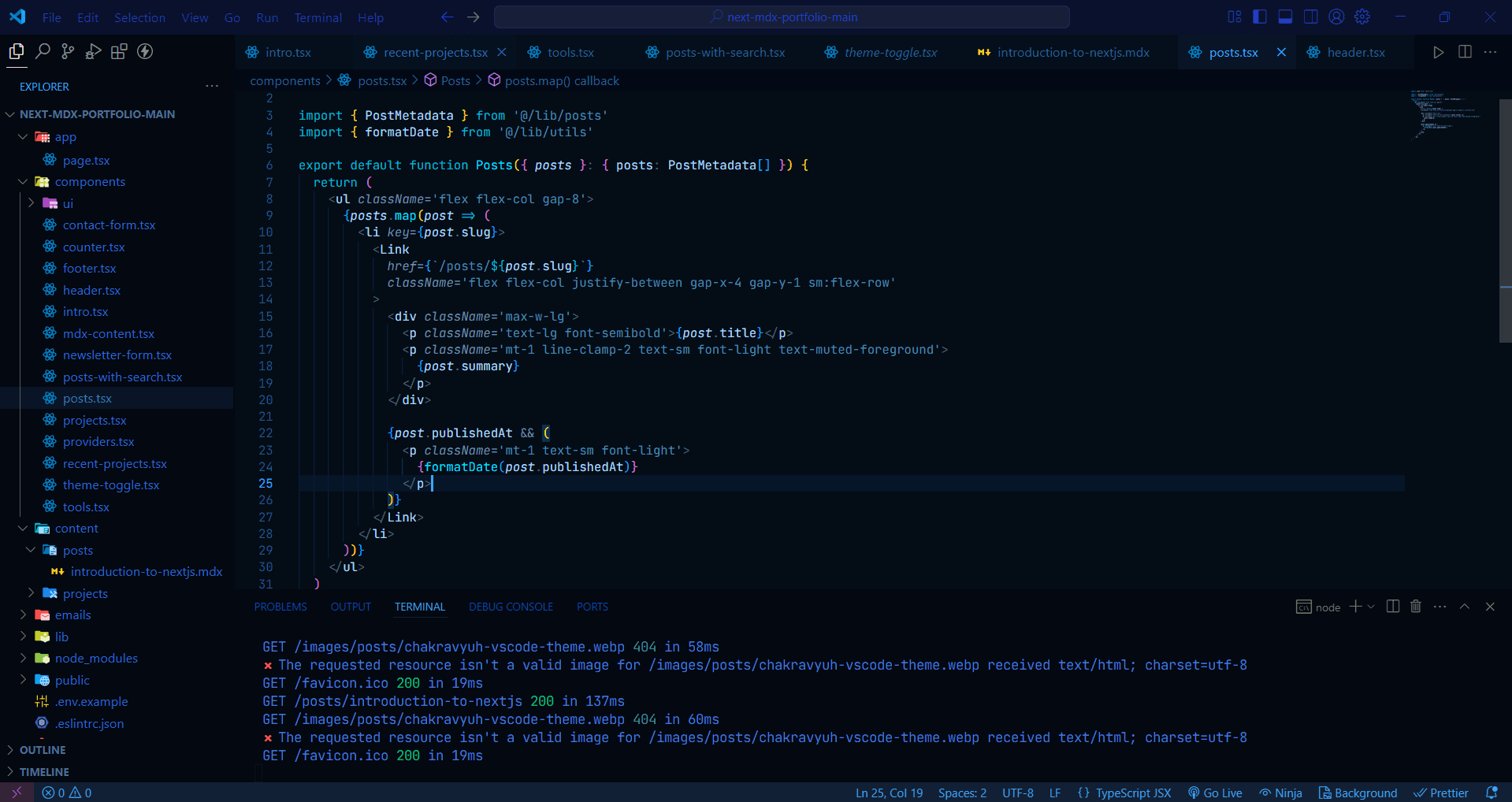Image resolution: width=1512 pixels, height=802 pixels.
Task: Kill terminal with the trash icon
Action: pyautogui.click(x=1416, y=607)
